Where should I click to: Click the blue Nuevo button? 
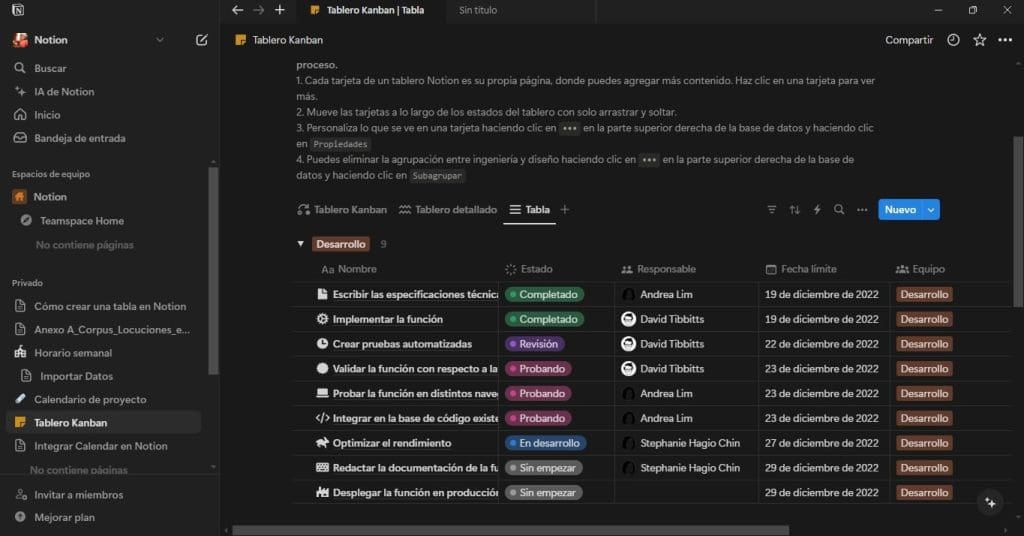pos(900,210)
